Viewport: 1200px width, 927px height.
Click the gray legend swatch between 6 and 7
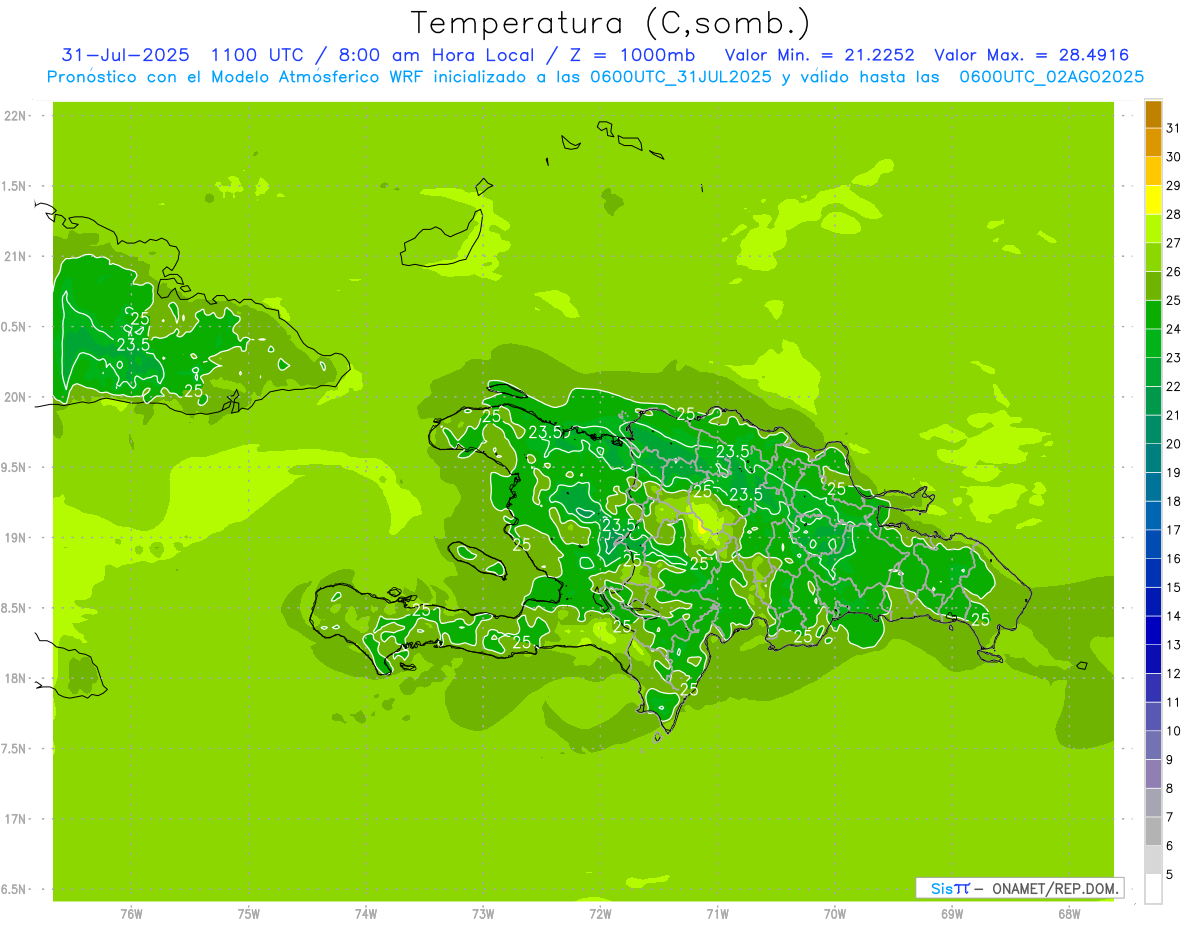(1153, 831)
